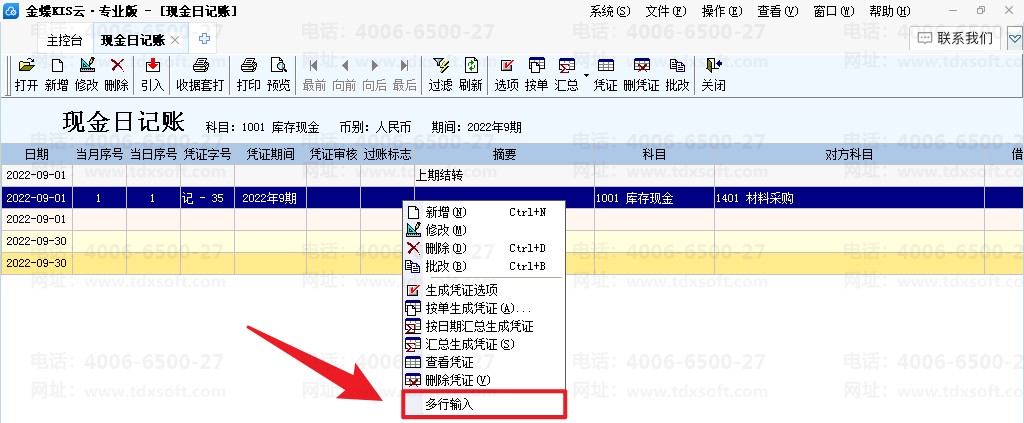Switch to the 主控台 tab
The image size is (1024, 423).
pyautogui.click(x=65, y=40)
